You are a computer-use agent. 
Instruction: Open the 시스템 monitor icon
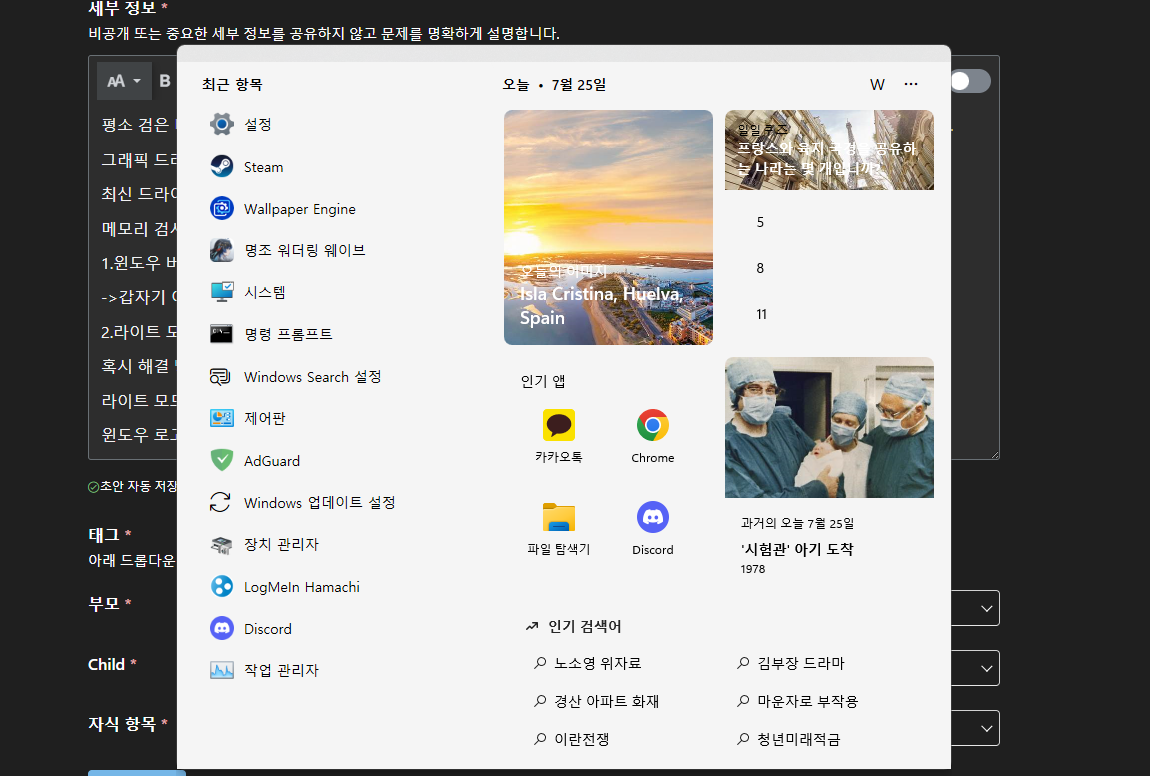pos(221,292)
